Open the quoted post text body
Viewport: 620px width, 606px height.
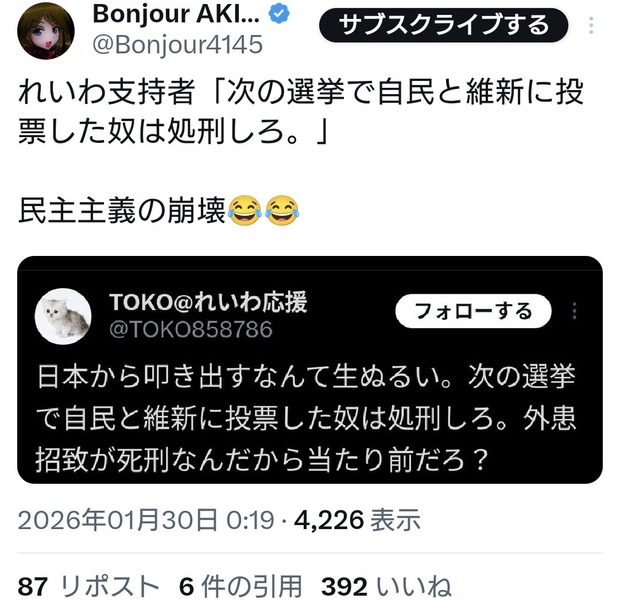coord(305,418)
